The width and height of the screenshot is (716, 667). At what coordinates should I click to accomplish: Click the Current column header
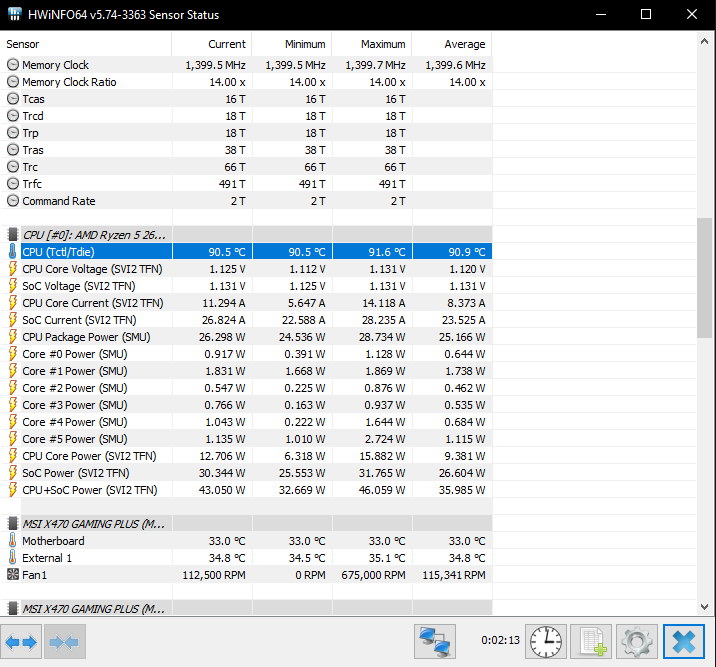211,44
